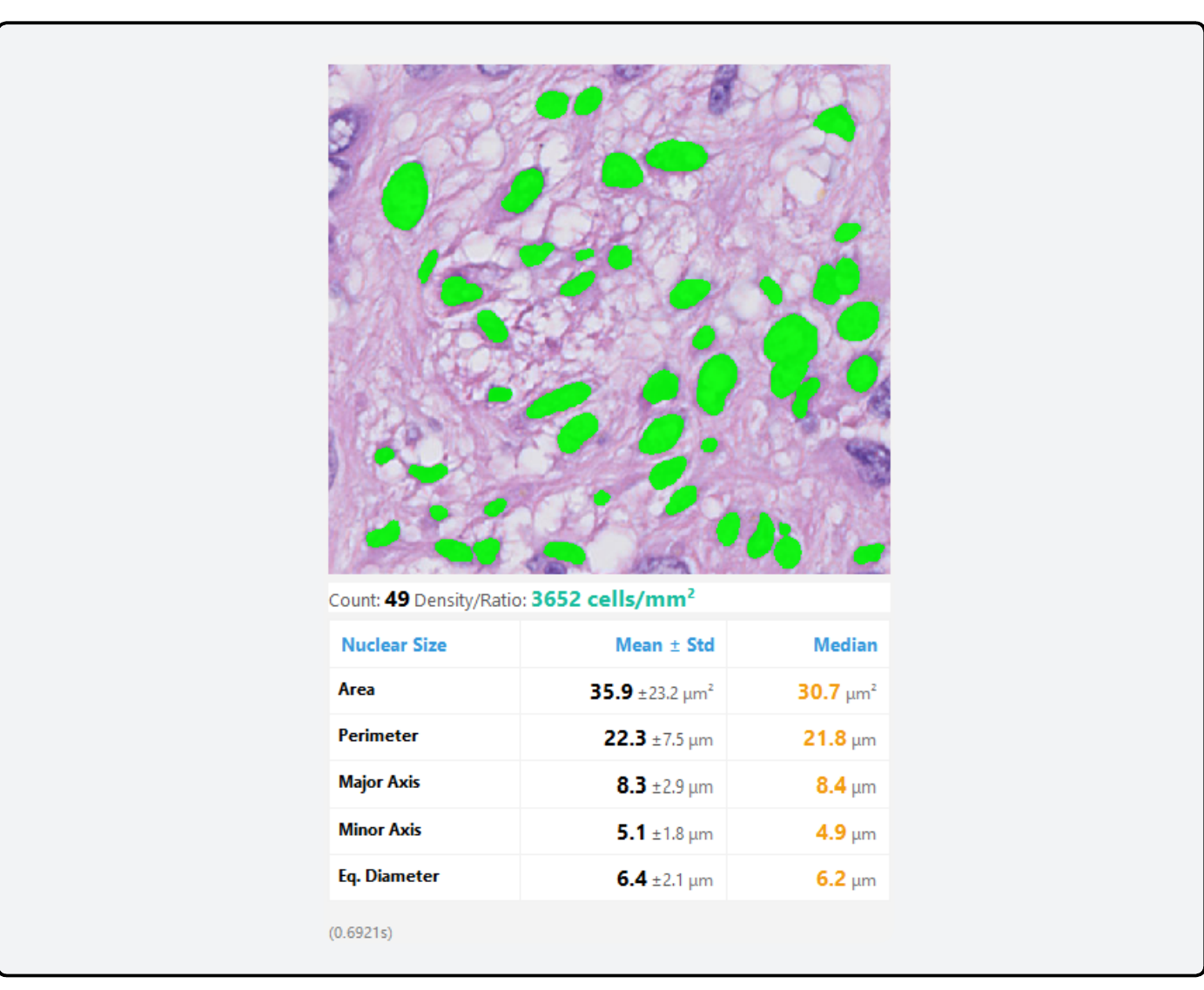This screenshot has height=990, width=1204.
Task: Click the area mean value 35.9
Action: tap(611, 692)
